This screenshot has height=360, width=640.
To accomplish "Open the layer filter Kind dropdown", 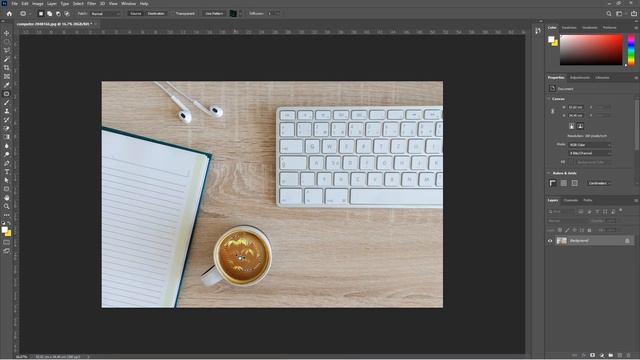I will [561, 211].
